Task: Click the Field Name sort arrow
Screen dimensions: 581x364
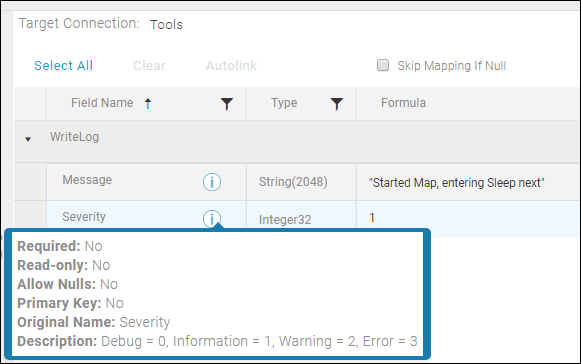Action: click(148, 103)
